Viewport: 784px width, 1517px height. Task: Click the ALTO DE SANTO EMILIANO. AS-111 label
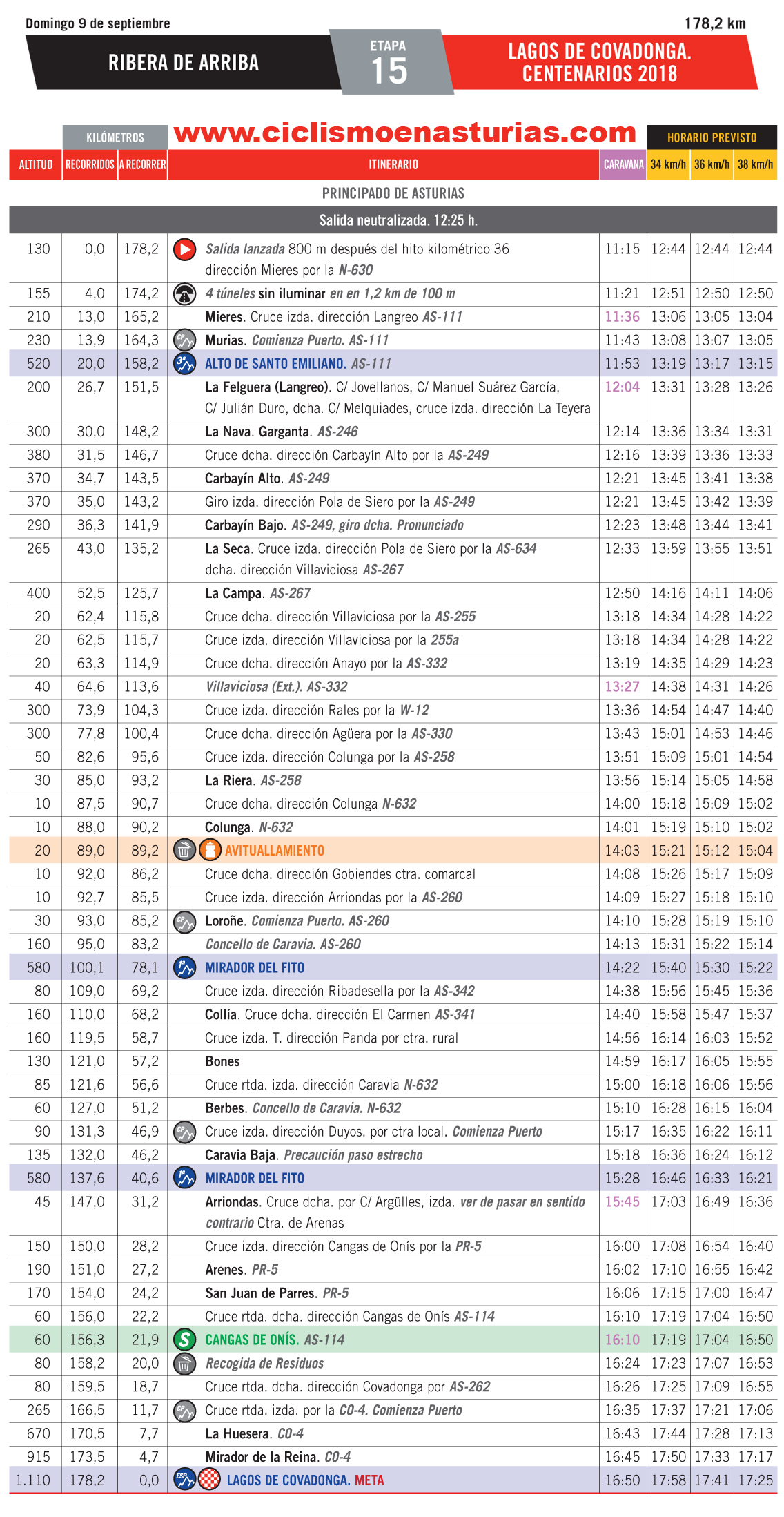click(298, 364)
